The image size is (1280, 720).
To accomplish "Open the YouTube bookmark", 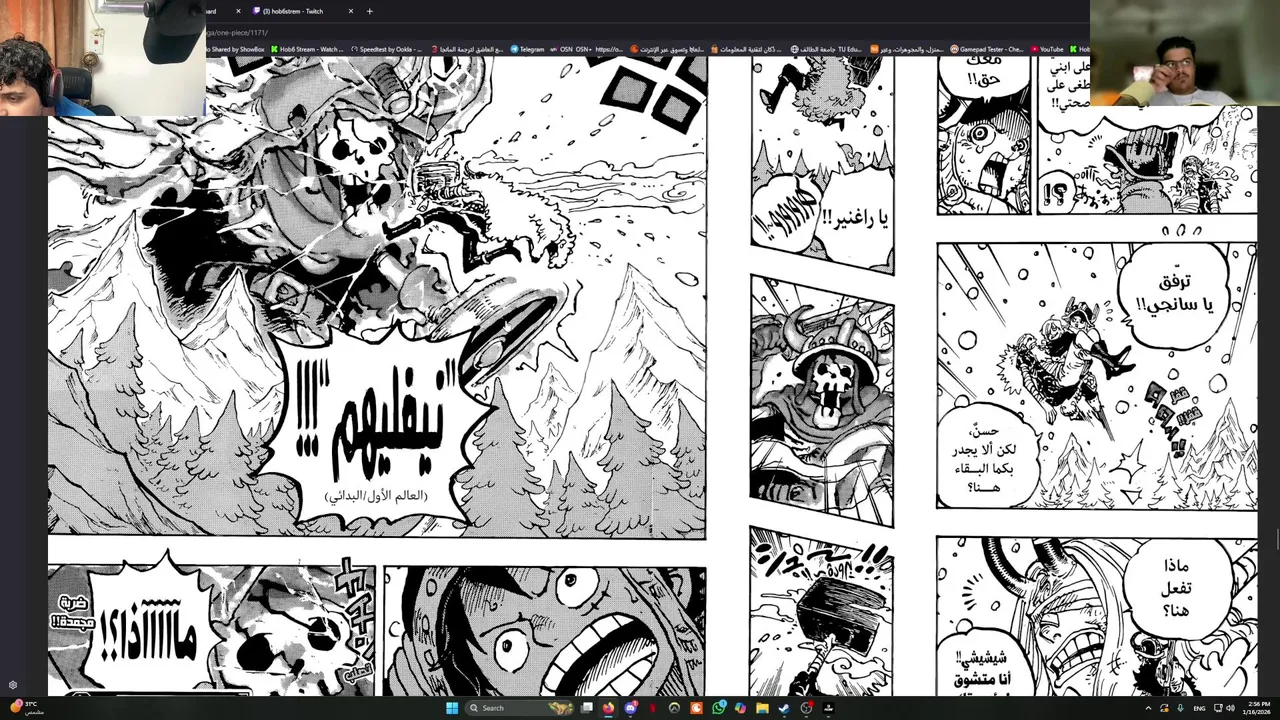I will pos(1047,49).
